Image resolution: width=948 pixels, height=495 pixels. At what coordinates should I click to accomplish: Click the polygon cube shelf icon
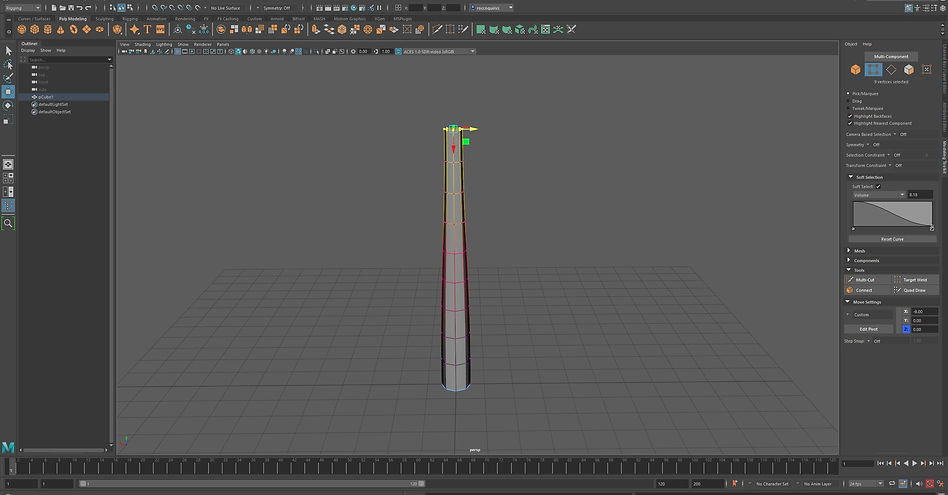34,29
